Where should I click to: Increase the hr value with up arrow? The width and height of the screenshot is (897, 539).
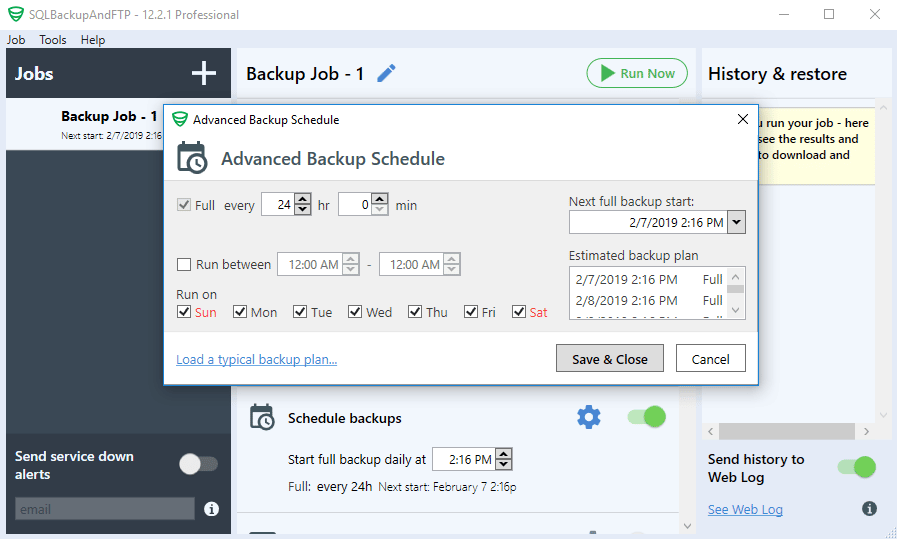303,199
